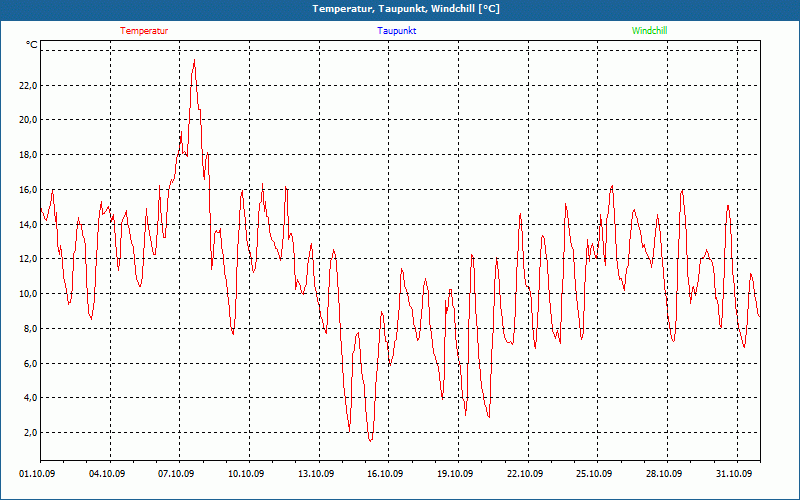Select the 16,0 y-axis value
The width and height of the screenshot is (800, 500).
click(28, 190)
